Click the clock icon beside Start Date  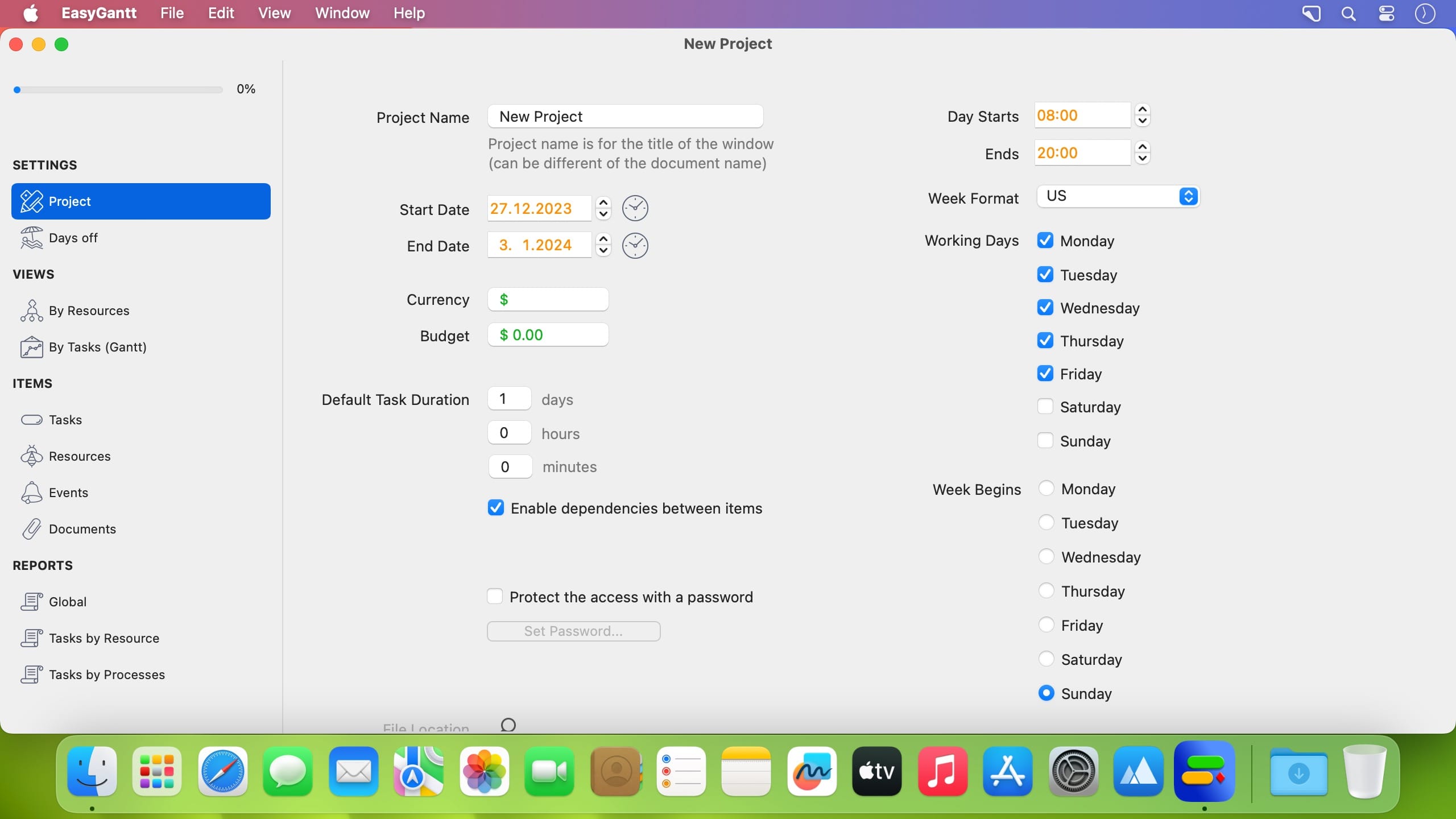tap(635, 209)
